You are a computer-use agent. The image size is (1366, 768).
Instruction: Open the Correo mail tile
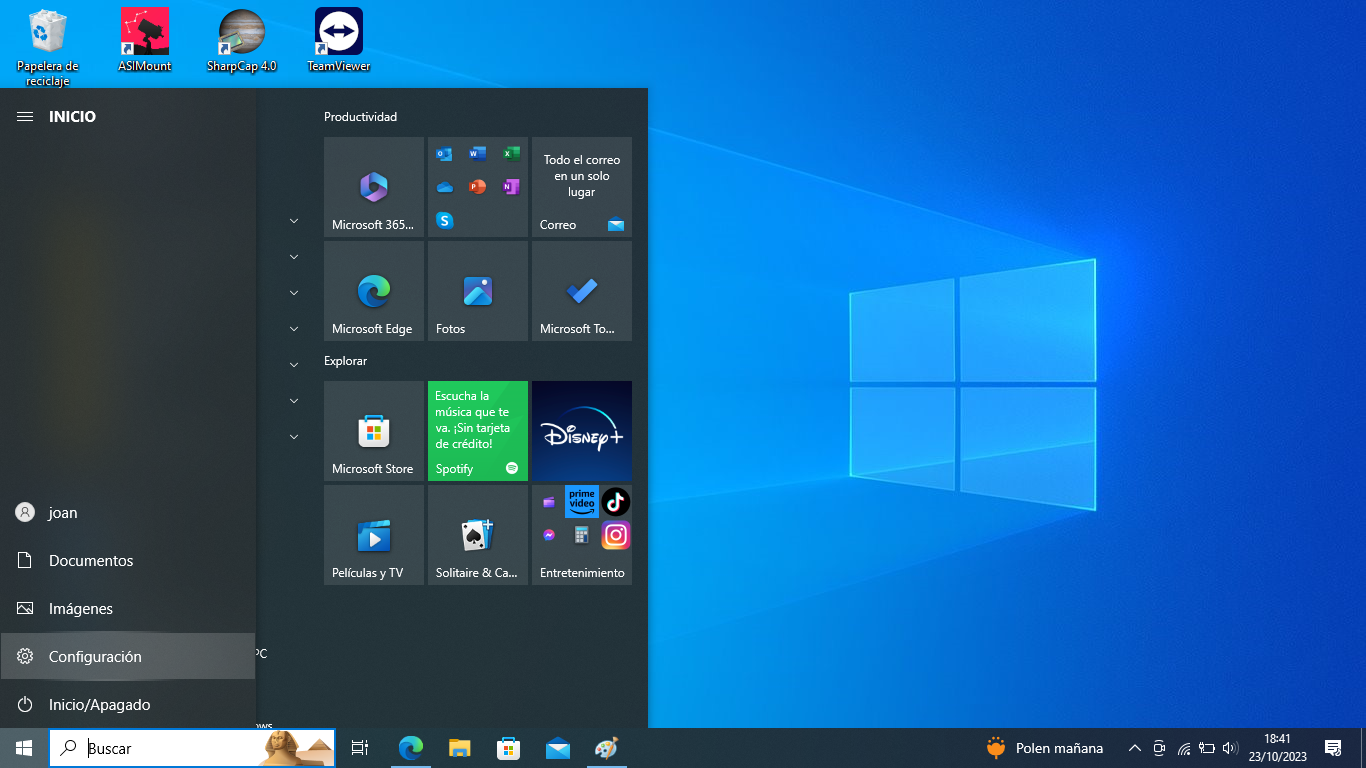[x=582, y=187]
